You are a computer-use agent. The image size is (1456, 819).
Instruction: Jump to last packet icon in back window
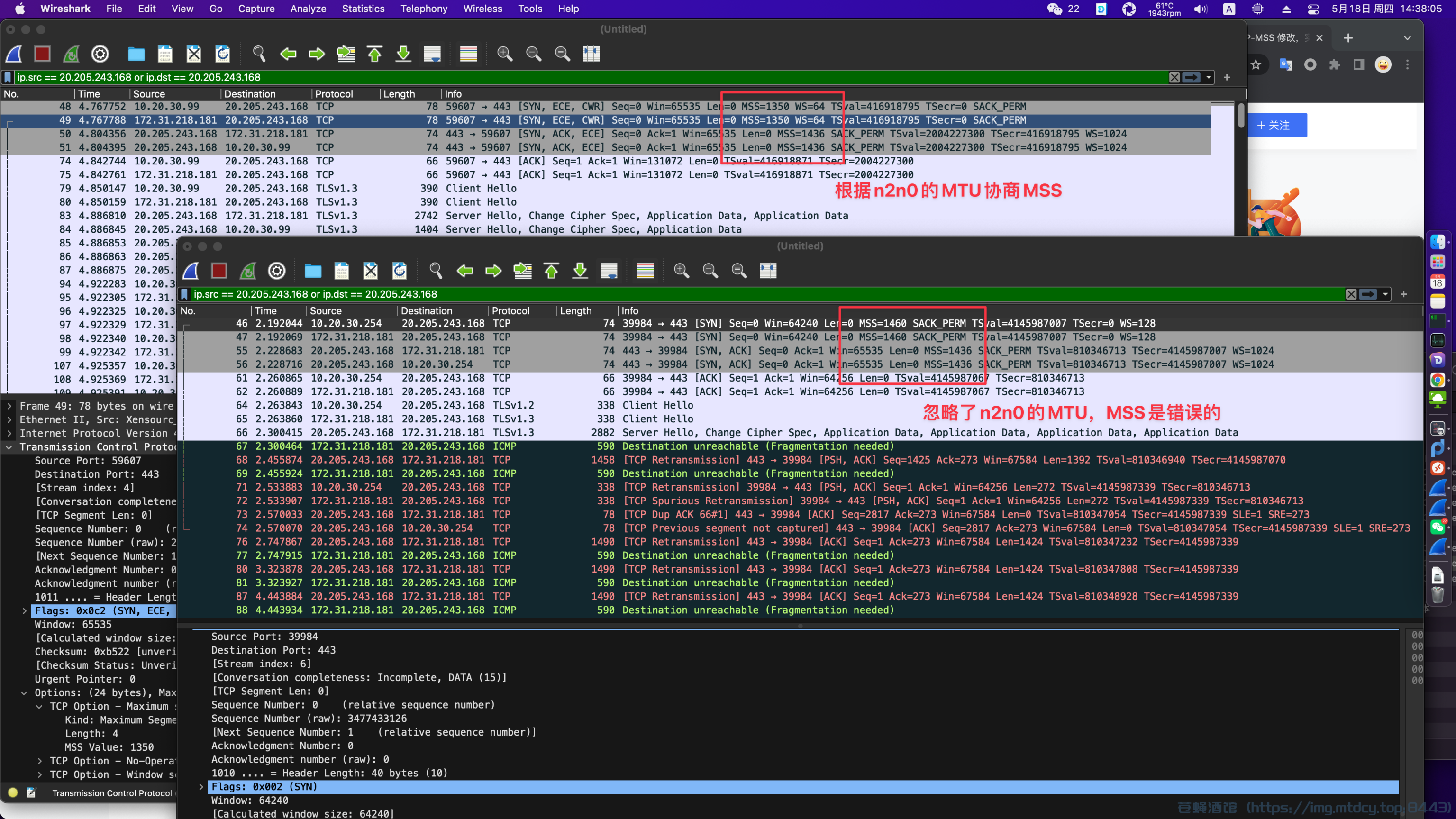tap(403, 54)
